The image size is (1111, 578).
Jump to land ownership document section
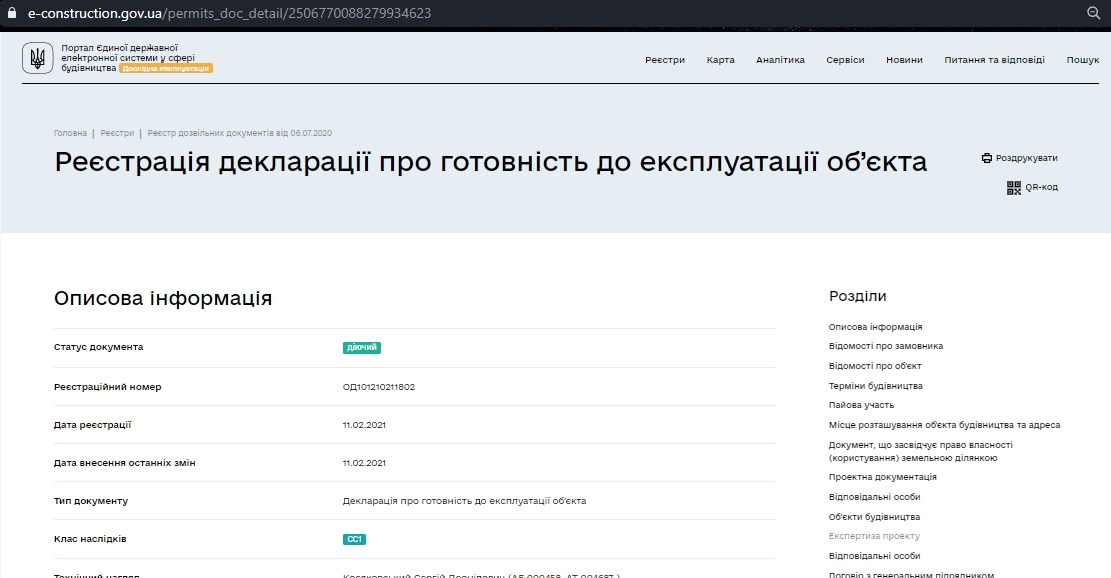tap(920, 451)
